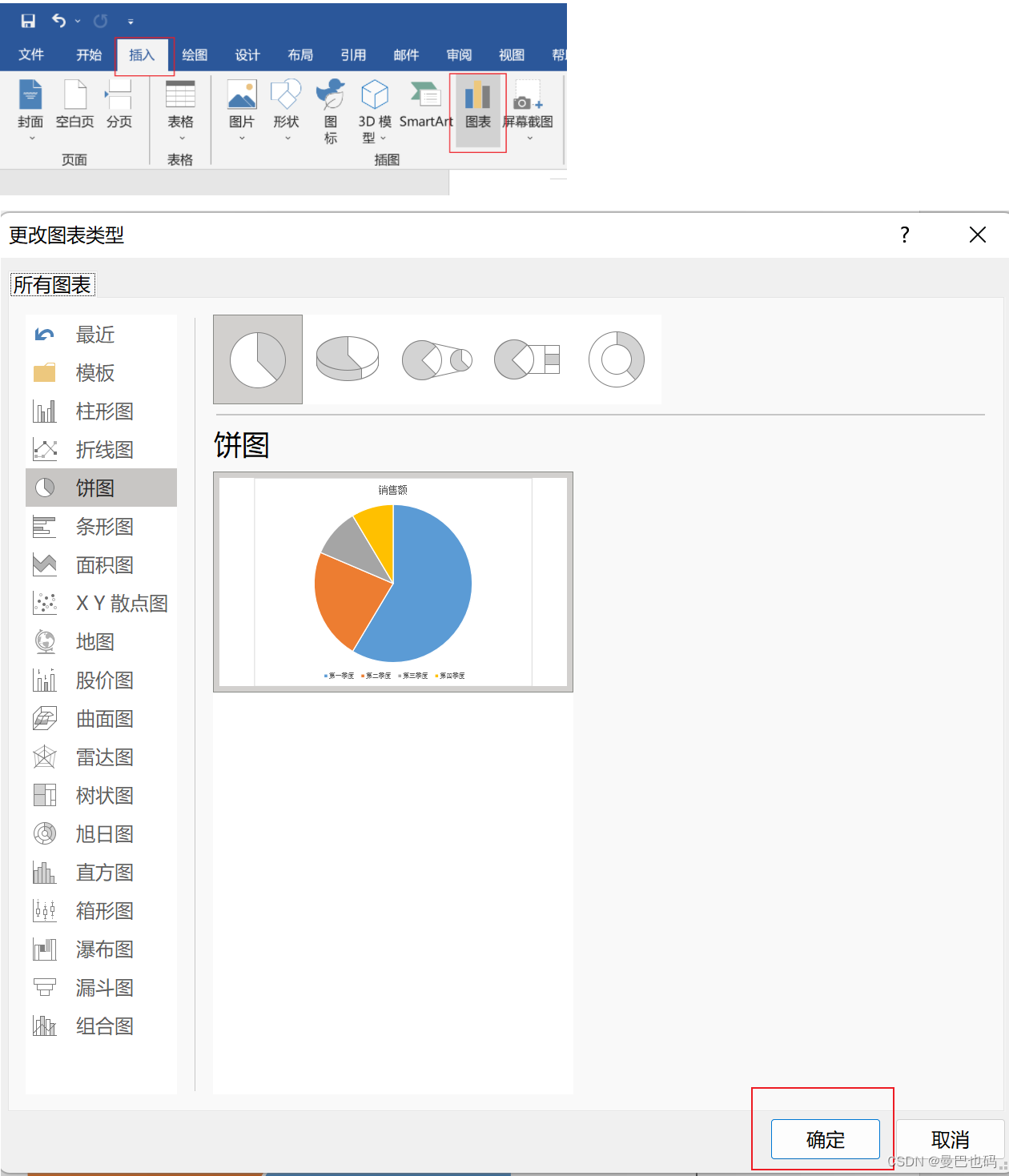Select 树状图 chart category
Viewport: 1009px width, 1176px height.
tap(102, 795)
